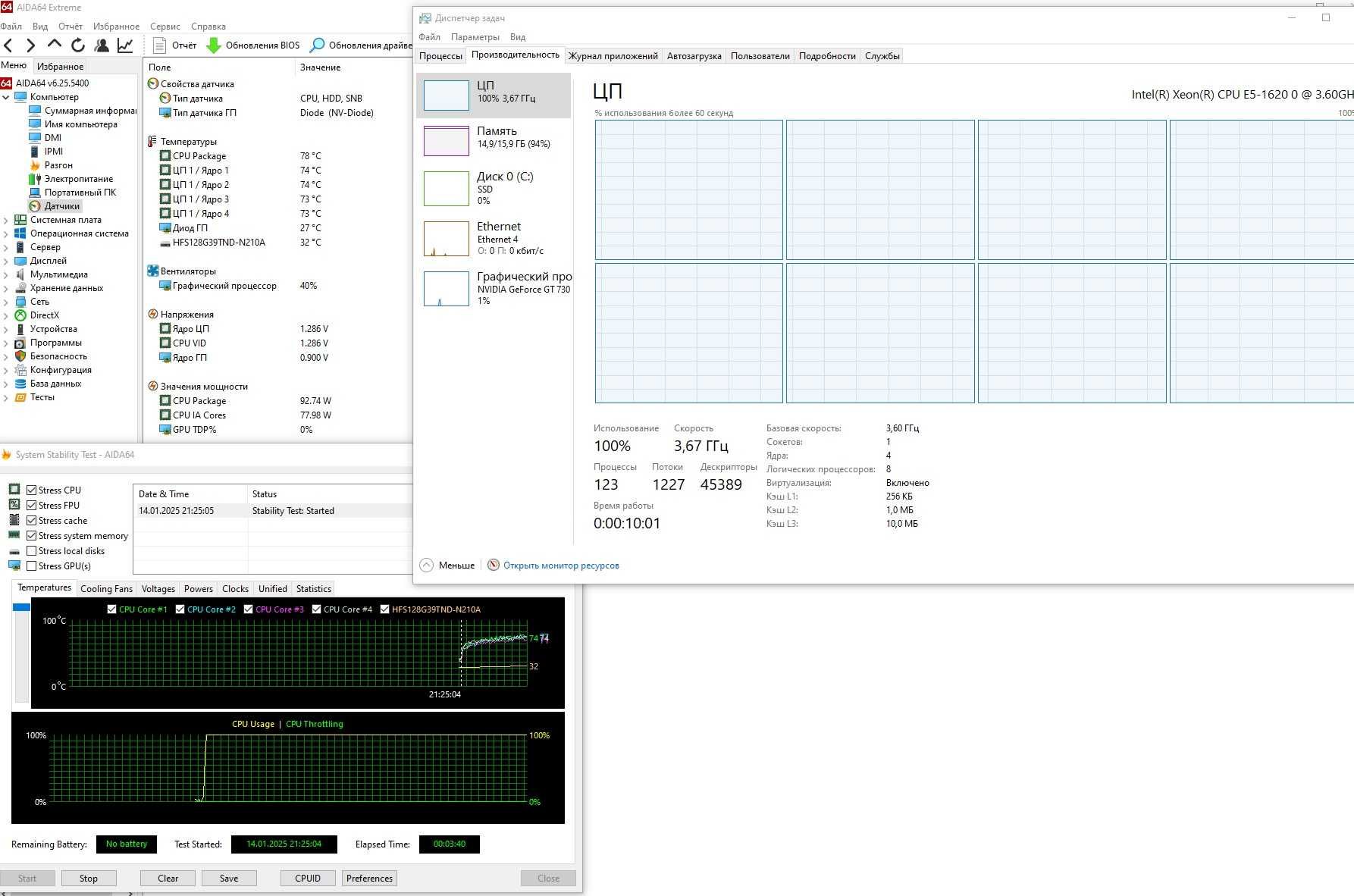Switch to Избранное tab in AIDA64 sidebar

pos(60,67)
